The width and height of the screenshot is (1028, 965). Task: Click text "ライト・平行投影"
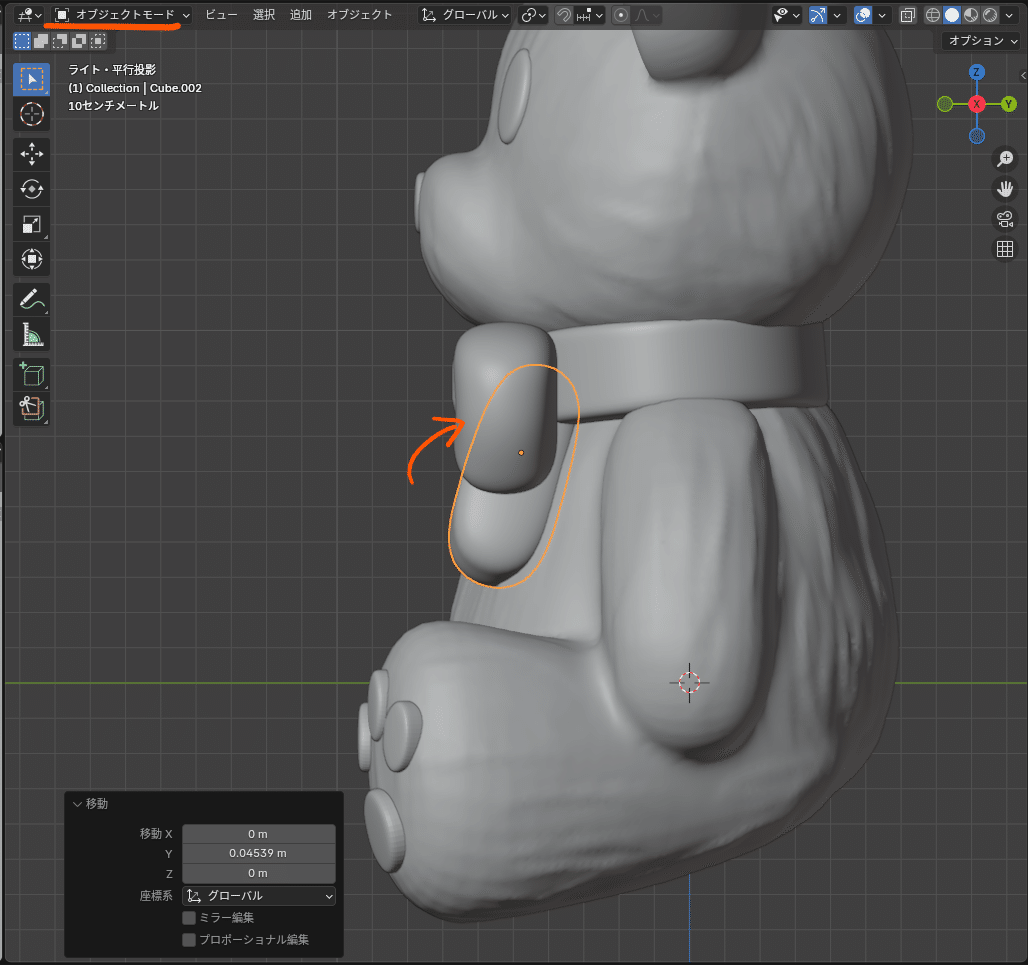[112, 69]
